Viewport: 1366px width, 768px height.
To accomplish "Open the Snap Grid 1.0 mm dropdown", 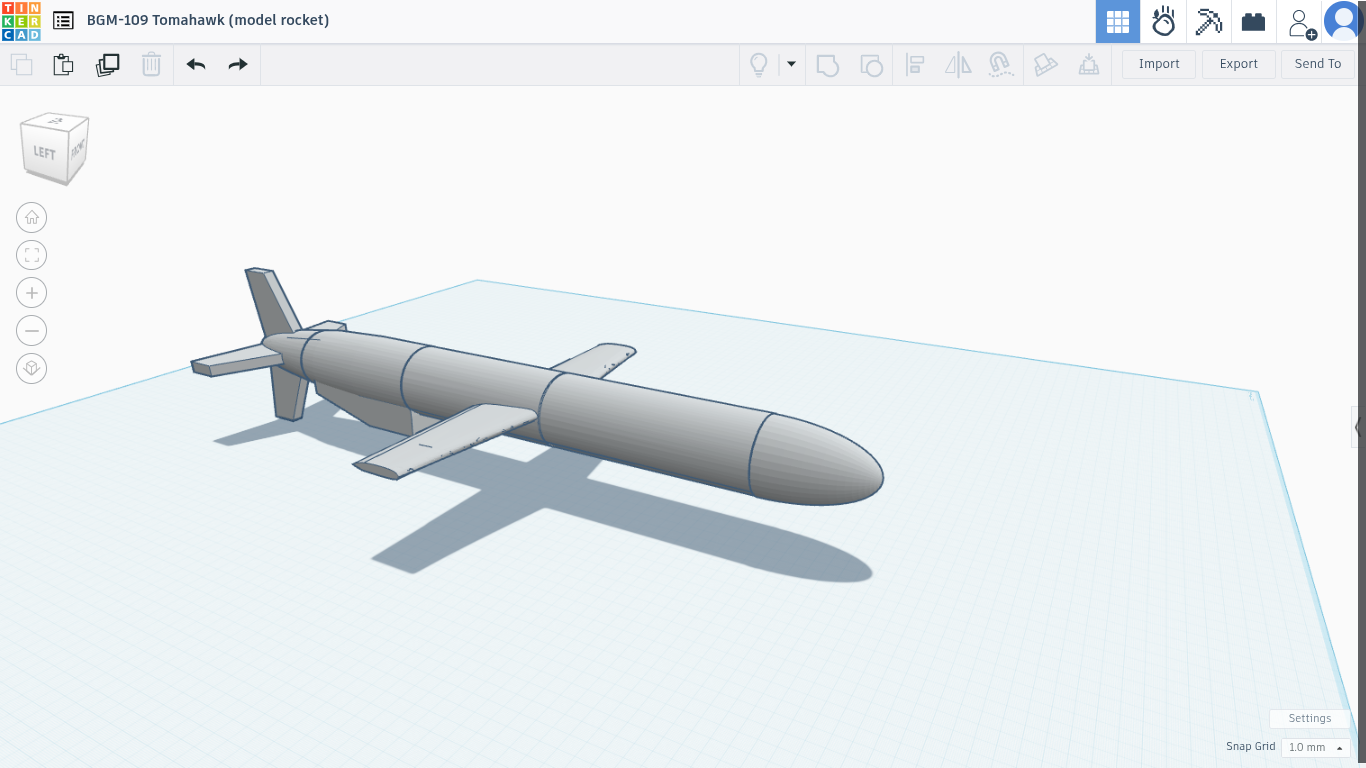I will (x=1315, y=747).
